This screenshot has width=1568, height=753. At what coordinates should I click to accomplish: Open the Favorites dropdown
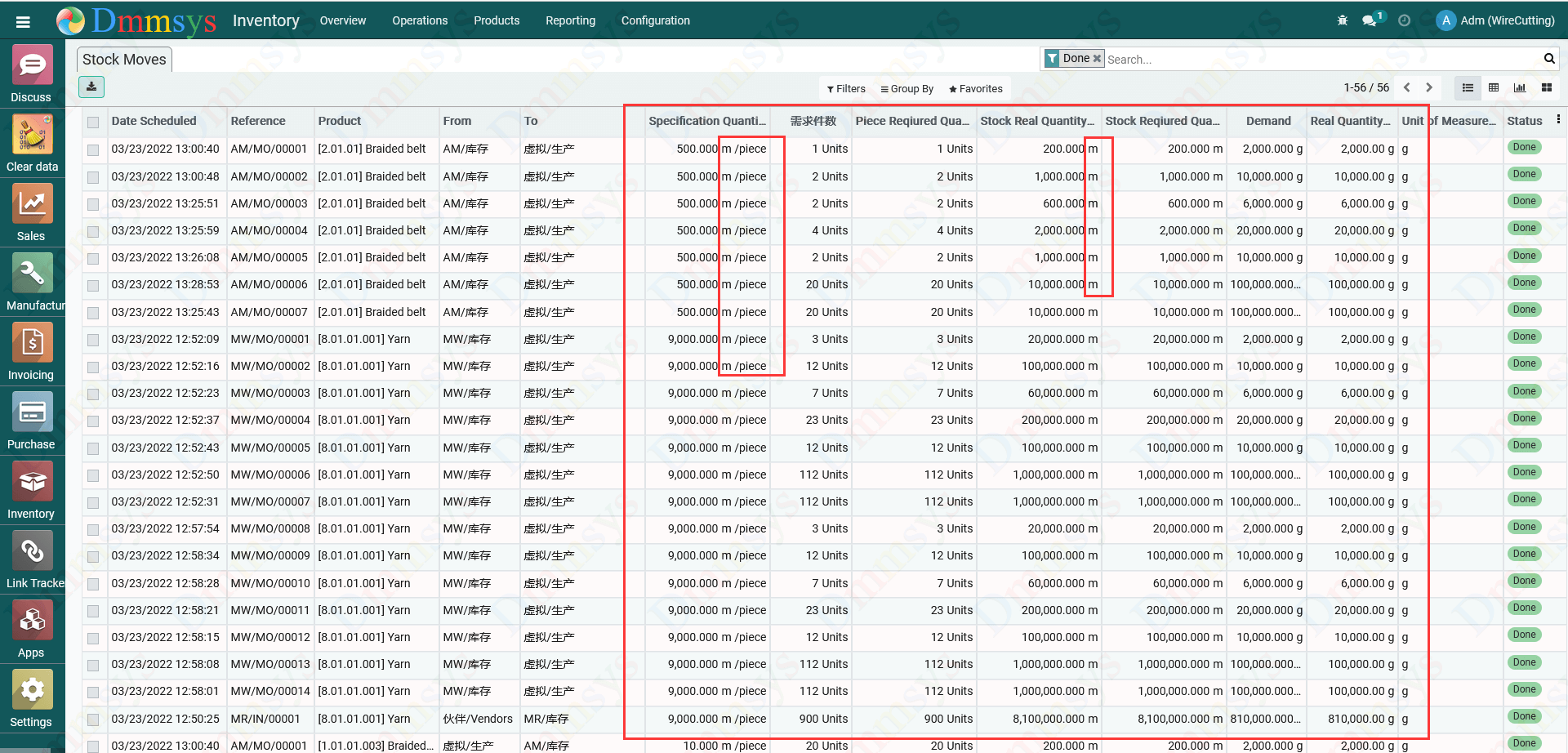976,89
